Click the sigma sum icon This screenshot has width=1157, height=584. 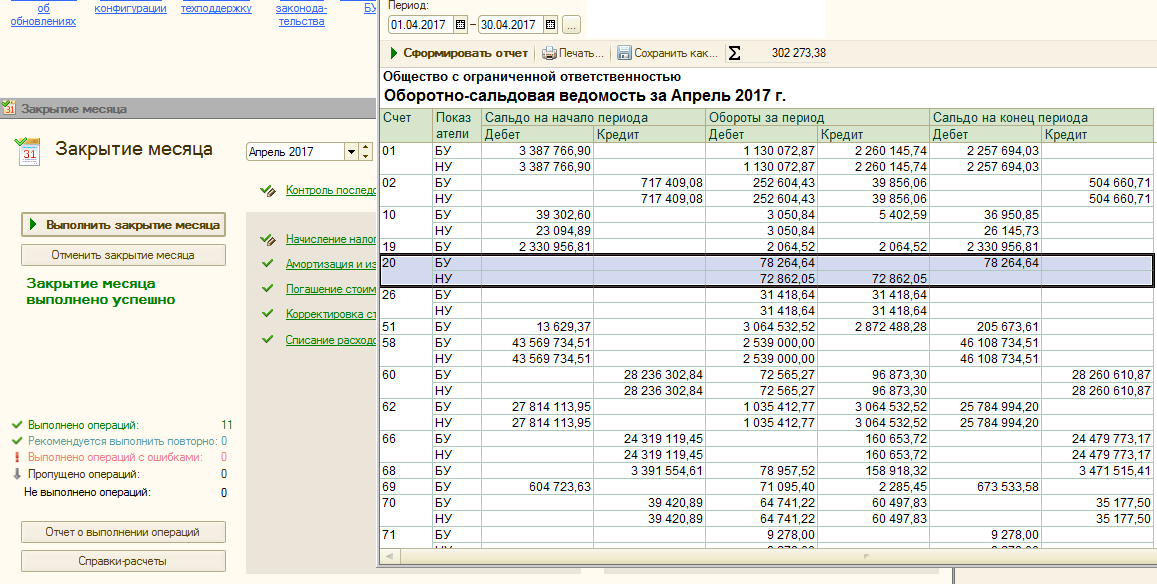pos(735,53)
